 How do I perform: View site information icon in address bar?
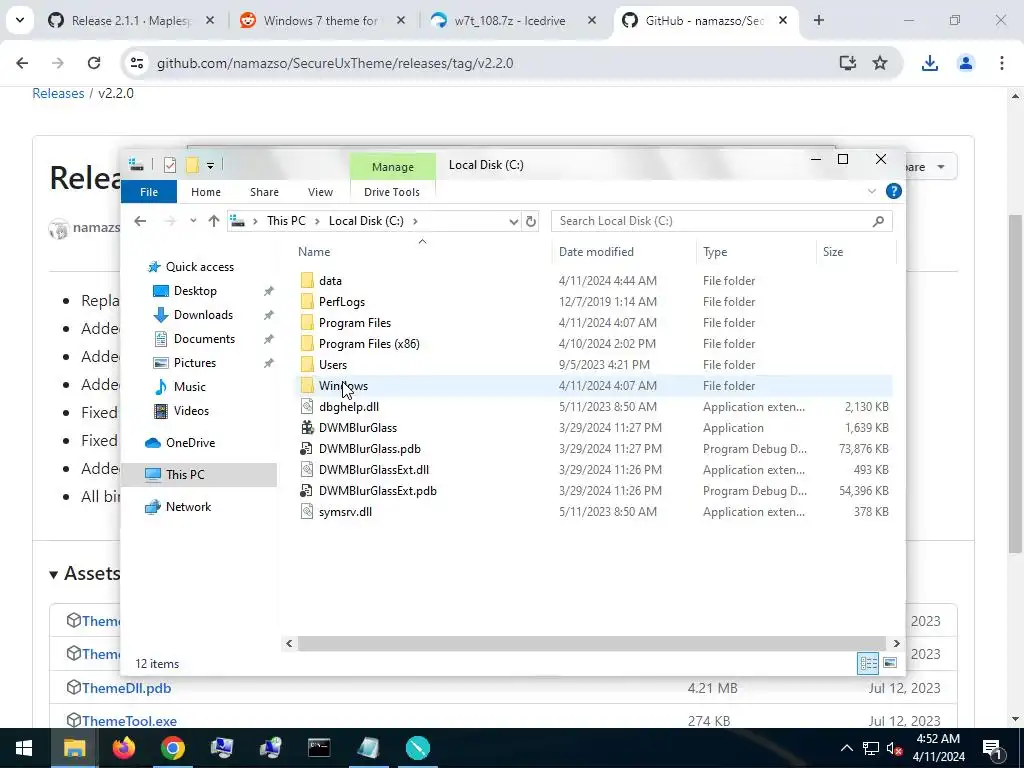coord(136,63)
